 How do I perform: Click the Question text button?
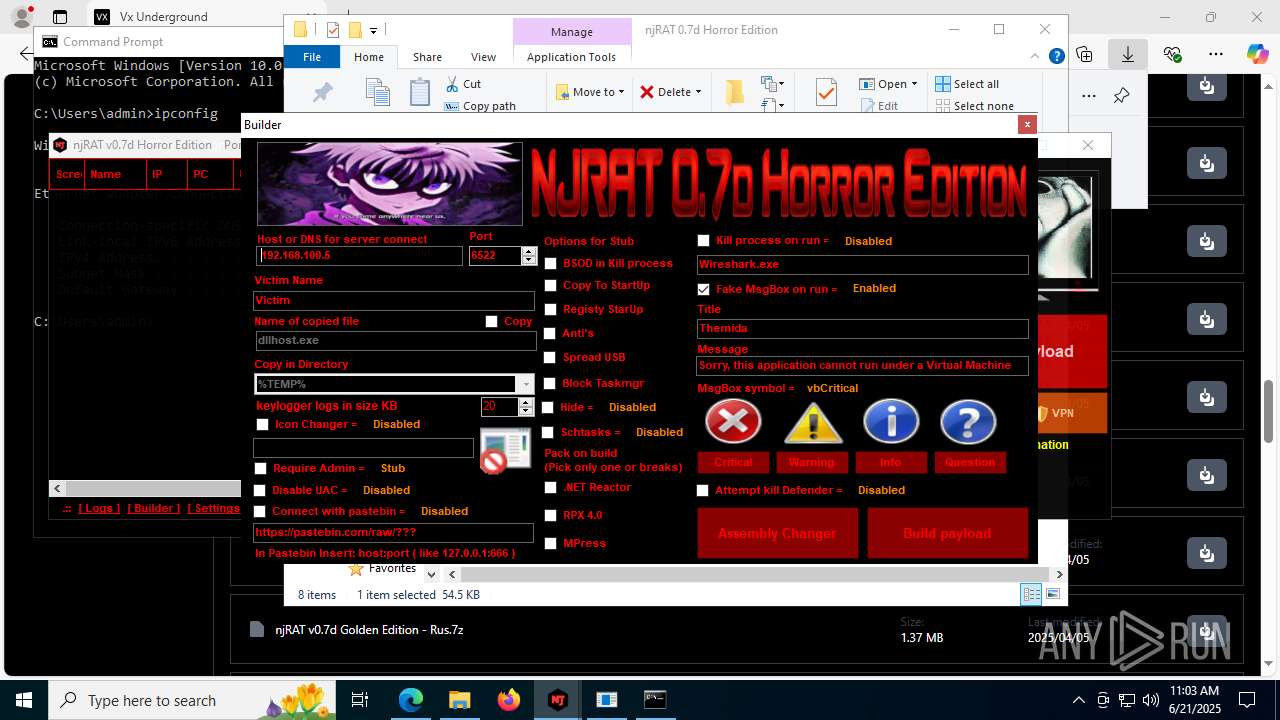coord(970,462)
